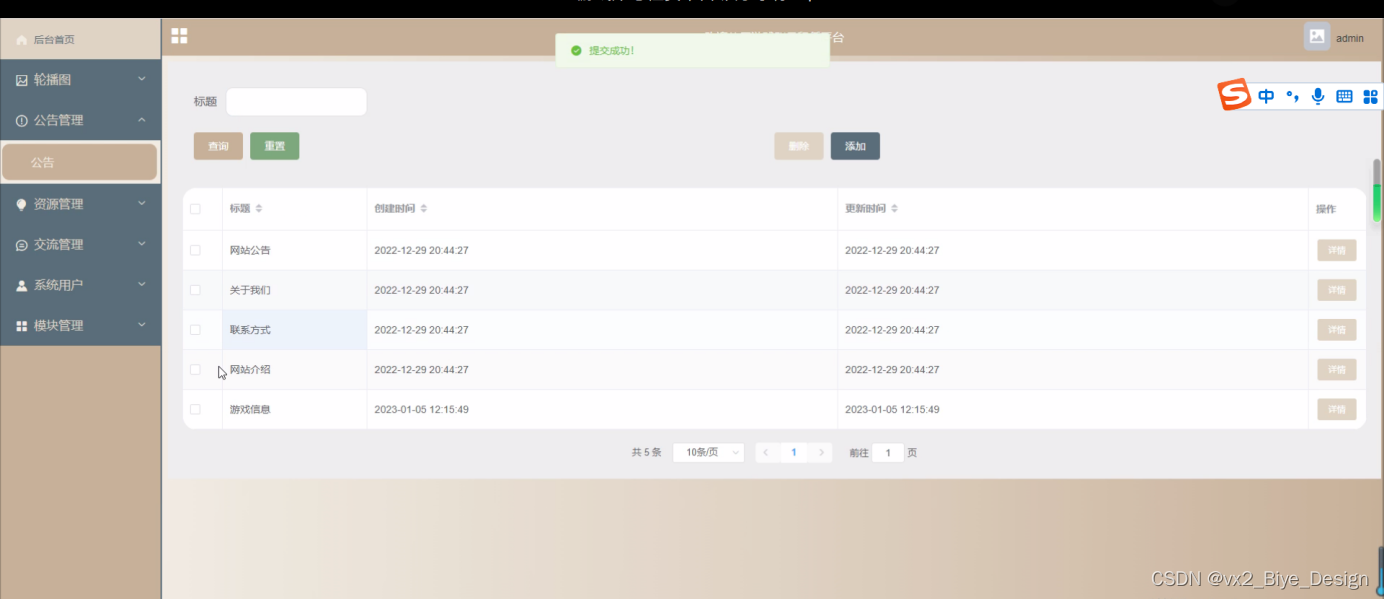Image resolution: width=1384 pixels, height=599 pixels.
Task: Open 详情 for row 关于我们
Action: tap(1336, 290)
